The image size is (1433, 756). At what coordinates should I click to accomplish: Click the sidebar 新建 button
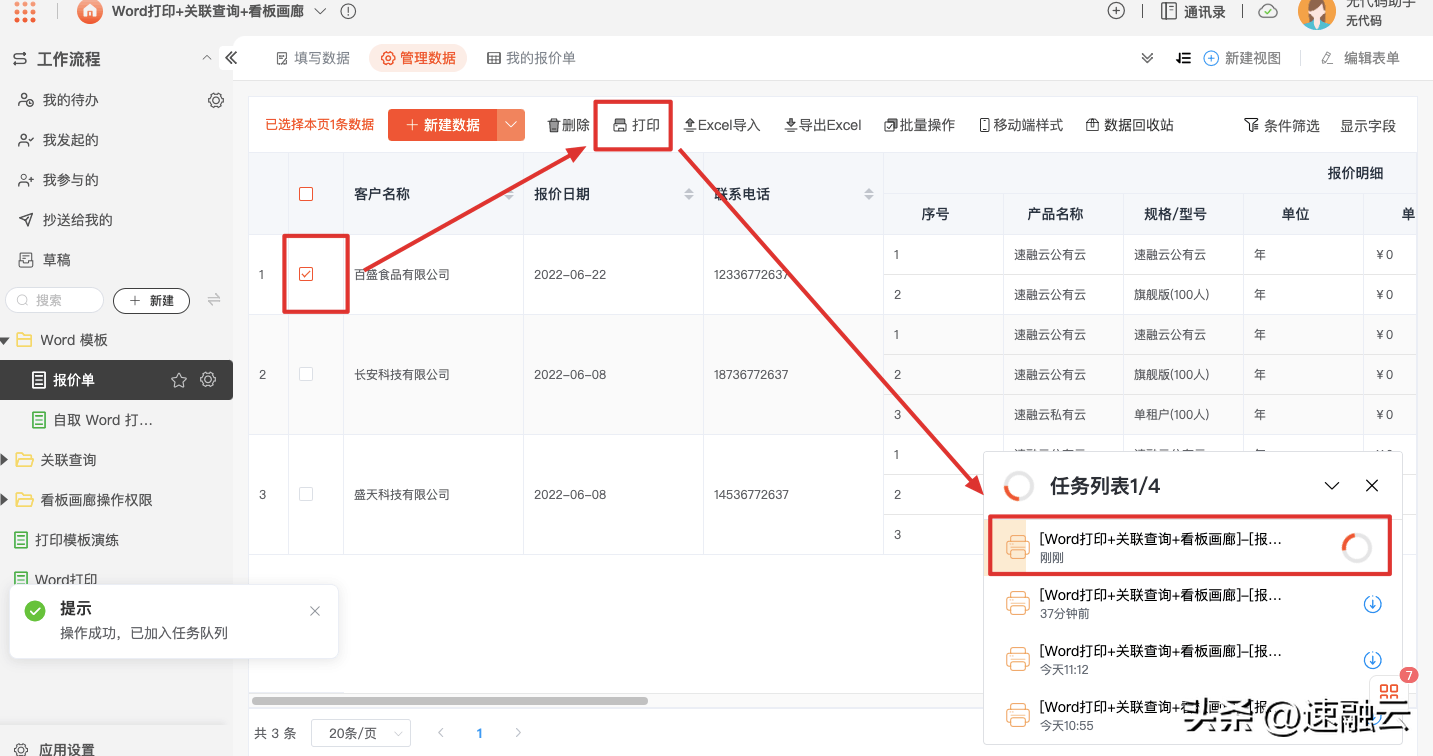tap(151, 300)
